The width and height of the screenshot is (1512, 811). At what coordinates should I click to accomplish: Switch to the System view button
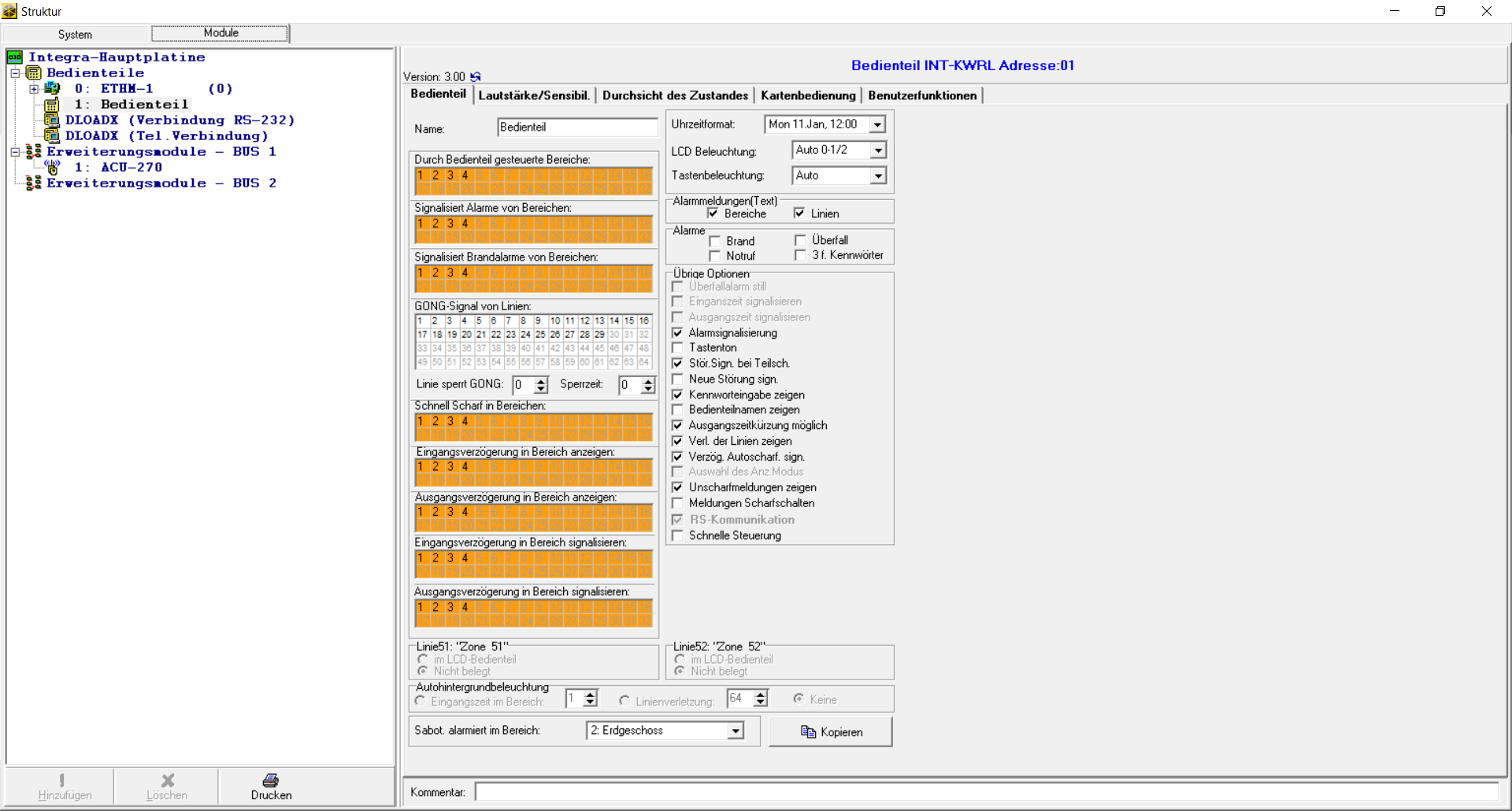[76, 34]
